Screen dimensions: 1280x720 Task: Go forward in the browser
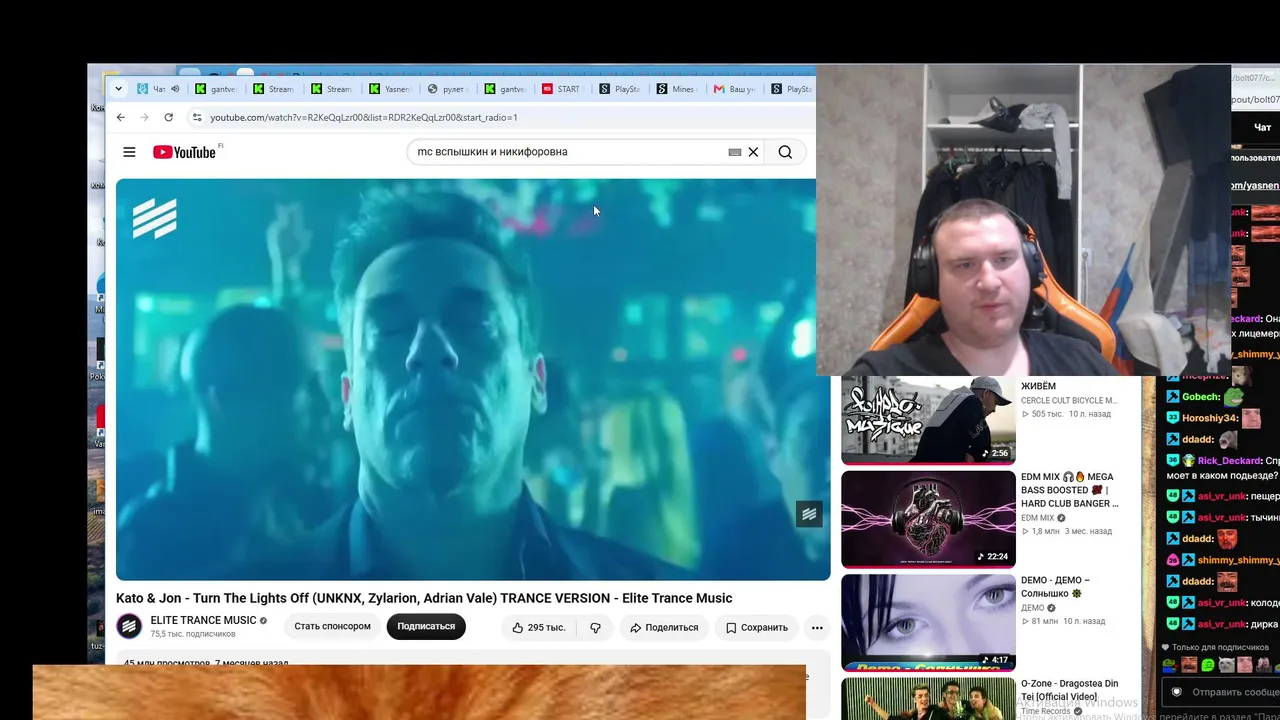pos(145,117)
